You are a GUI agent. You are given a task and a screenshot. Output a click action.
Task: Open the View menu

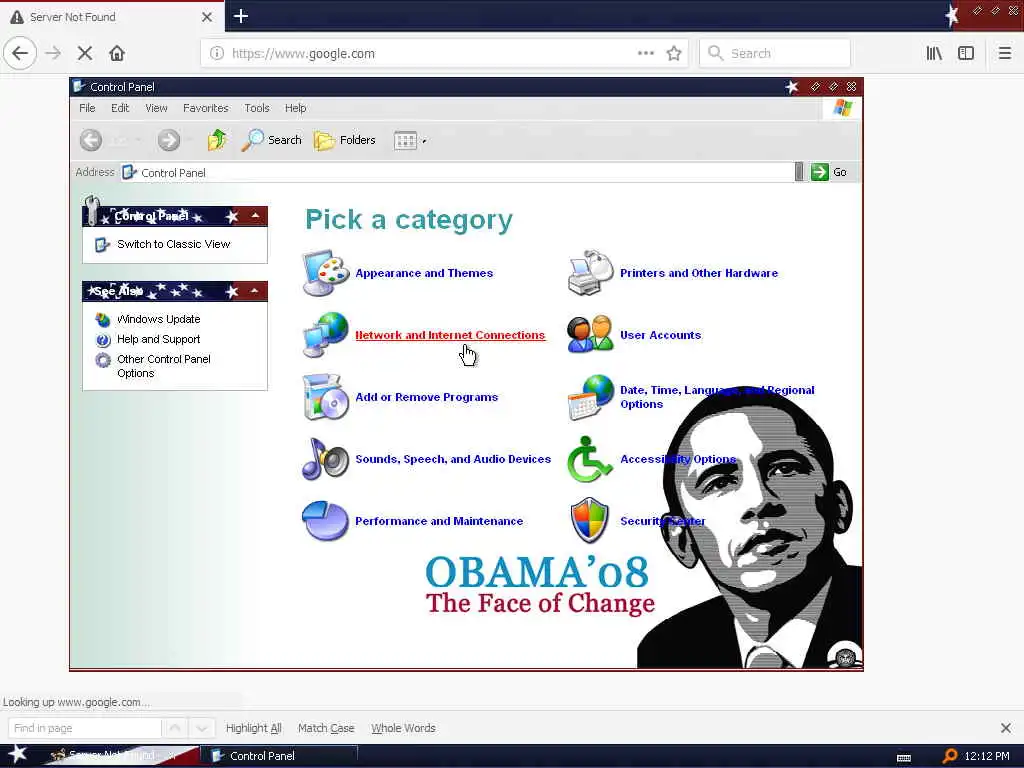pyautogui.click(x=156, y=108)
